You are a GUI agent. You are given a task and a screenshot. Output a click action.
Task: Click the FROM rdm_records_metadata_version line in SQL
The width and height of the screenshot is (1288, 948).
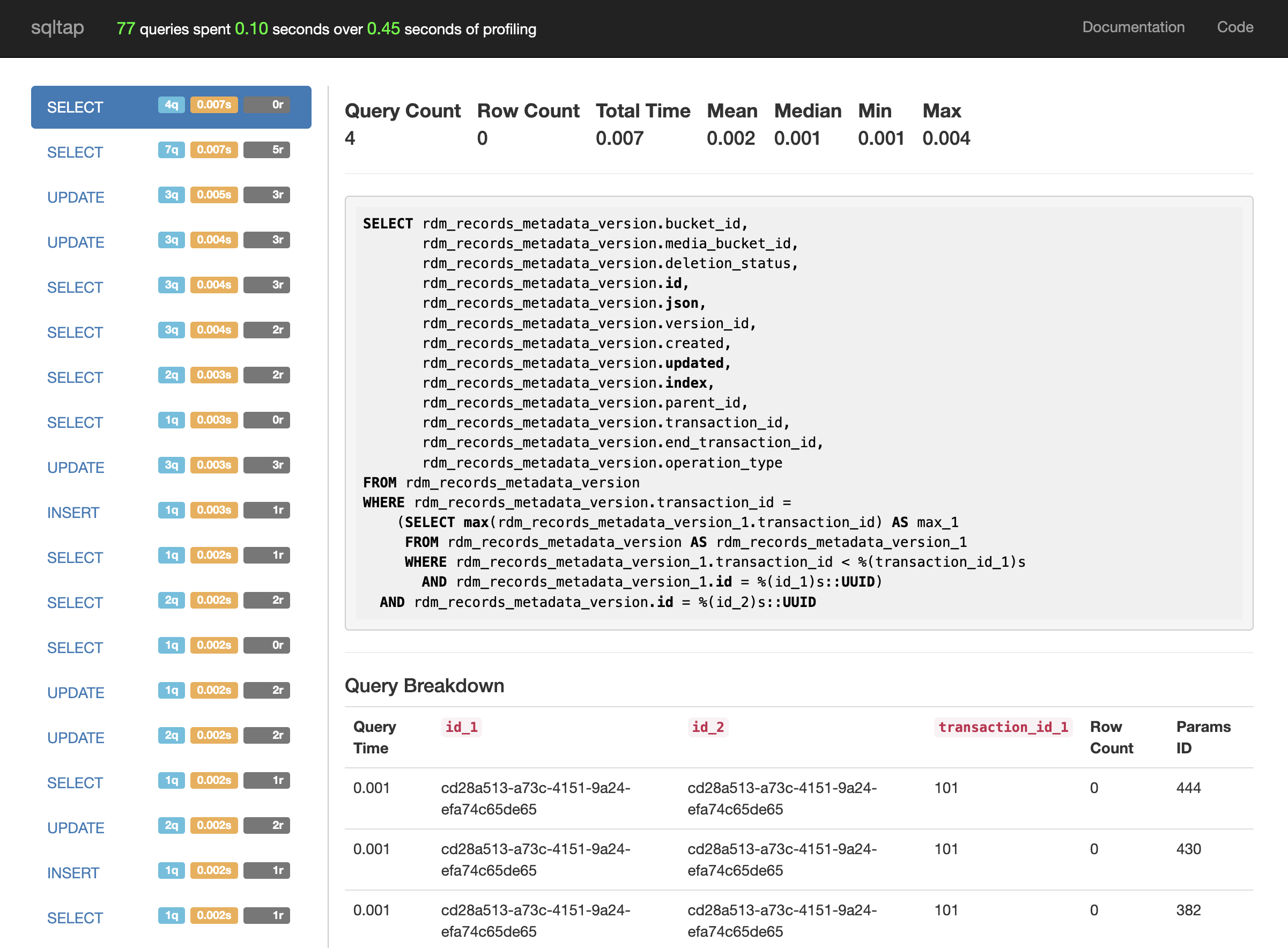[x=501, y=483]
